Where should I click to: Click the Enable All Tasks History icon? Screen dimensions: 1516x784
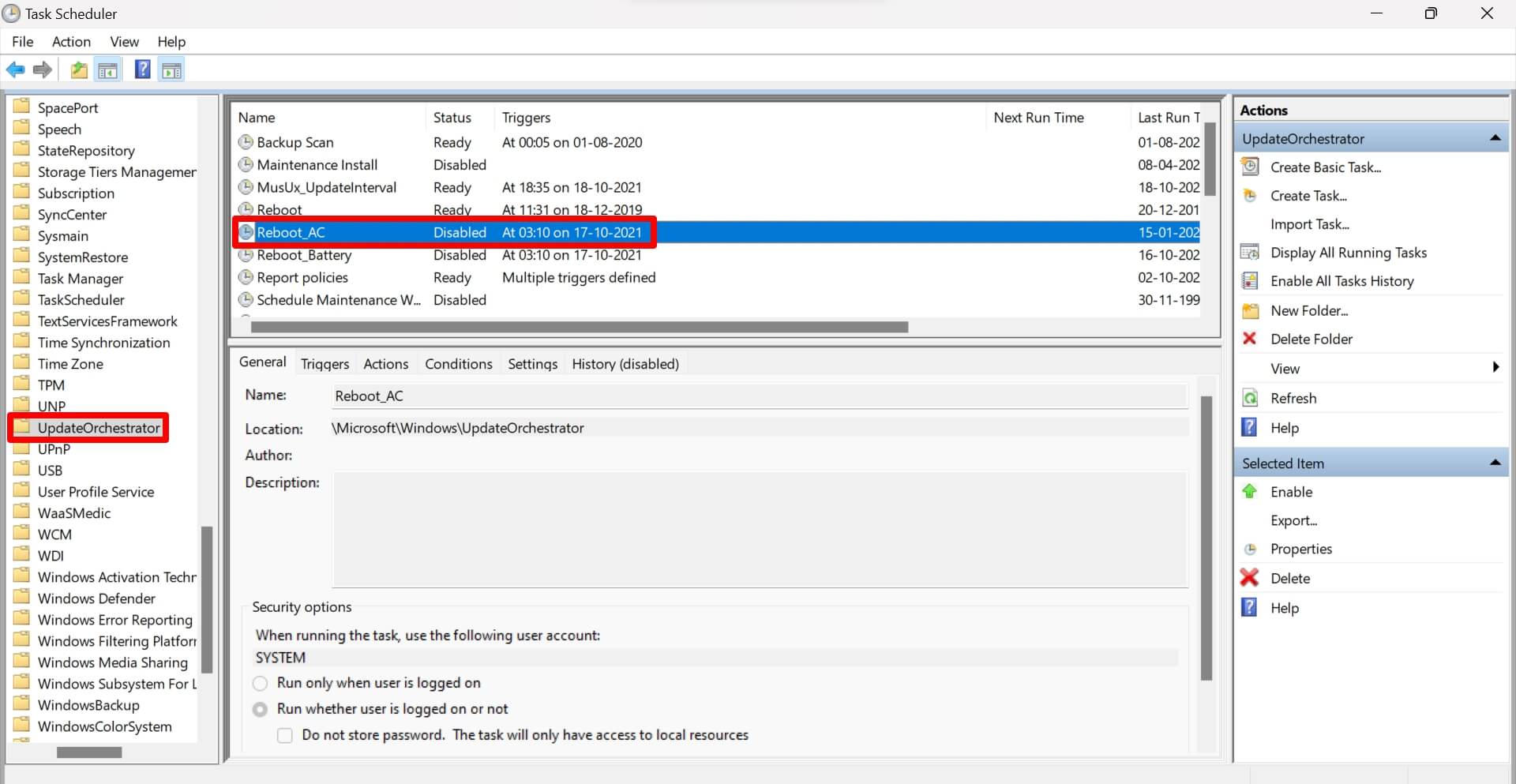pos(1250,280)
